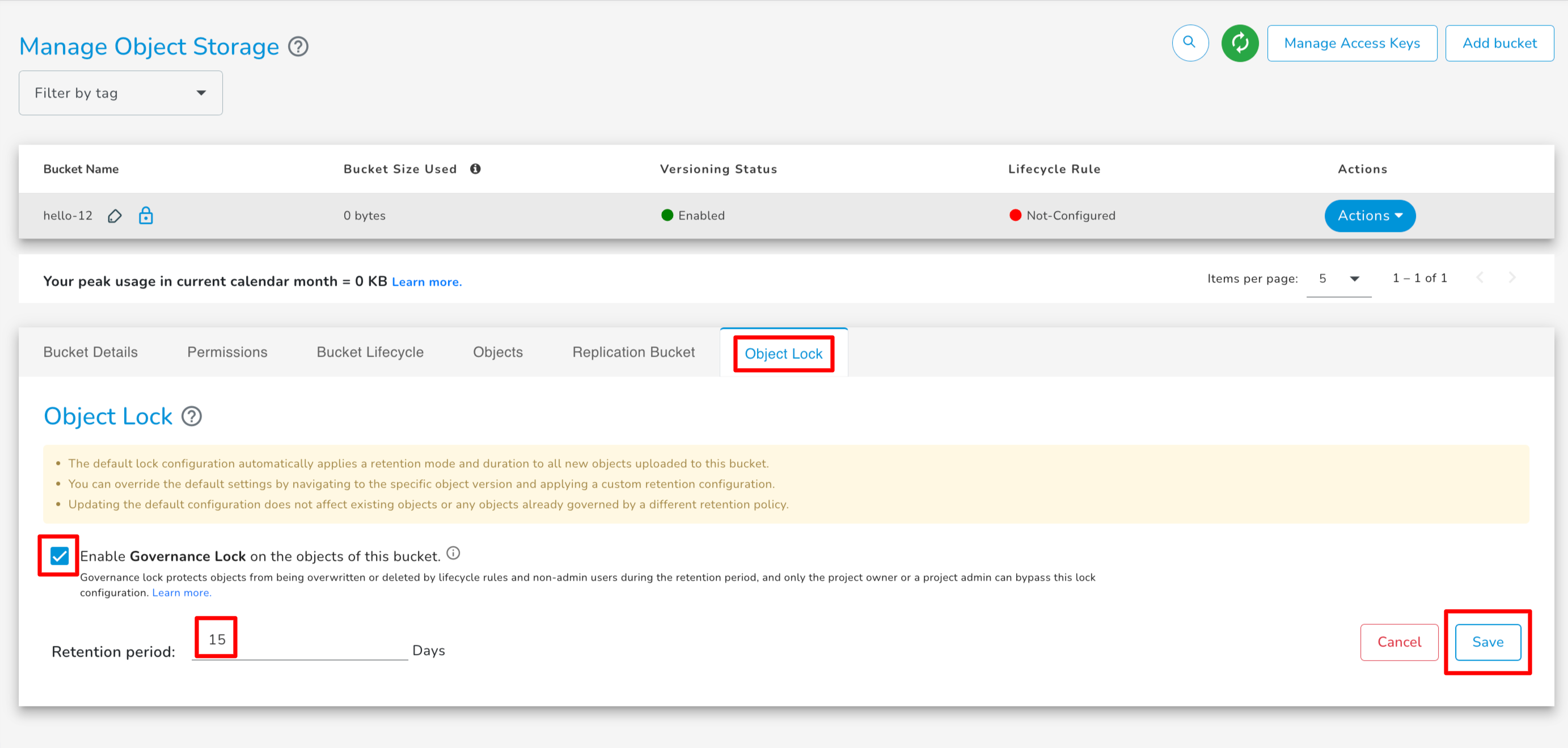
Task: Click help icon beside Manage Object Storage
Action: [x=298, y=47]
